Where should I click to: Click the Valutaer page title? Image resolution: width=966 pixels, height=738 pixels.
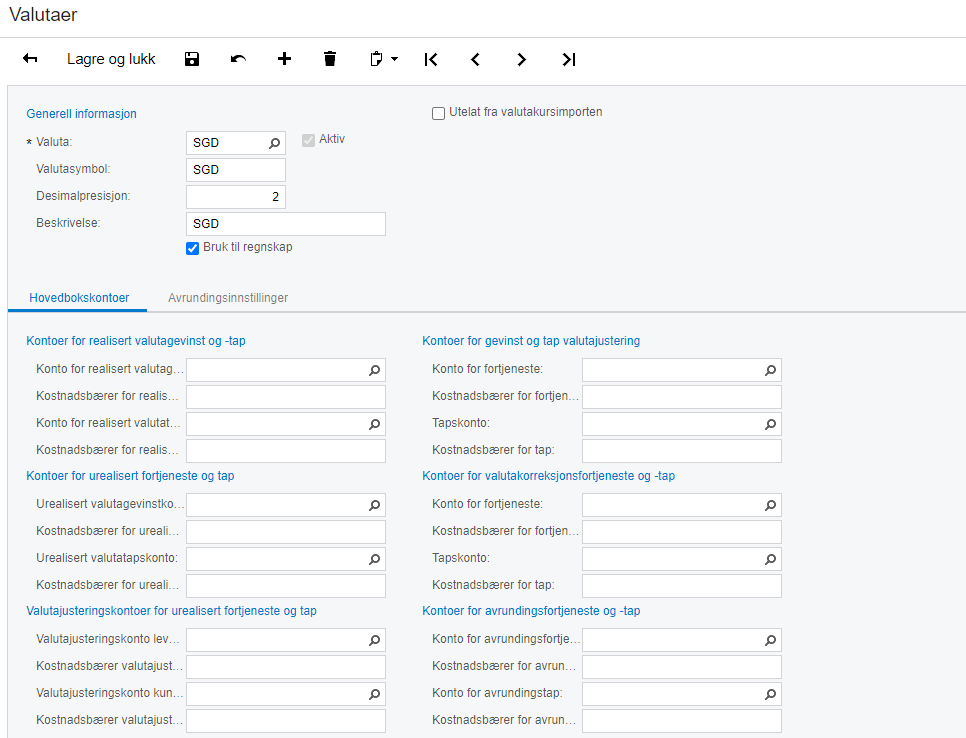pyautogui.click(x=43, y=15)
